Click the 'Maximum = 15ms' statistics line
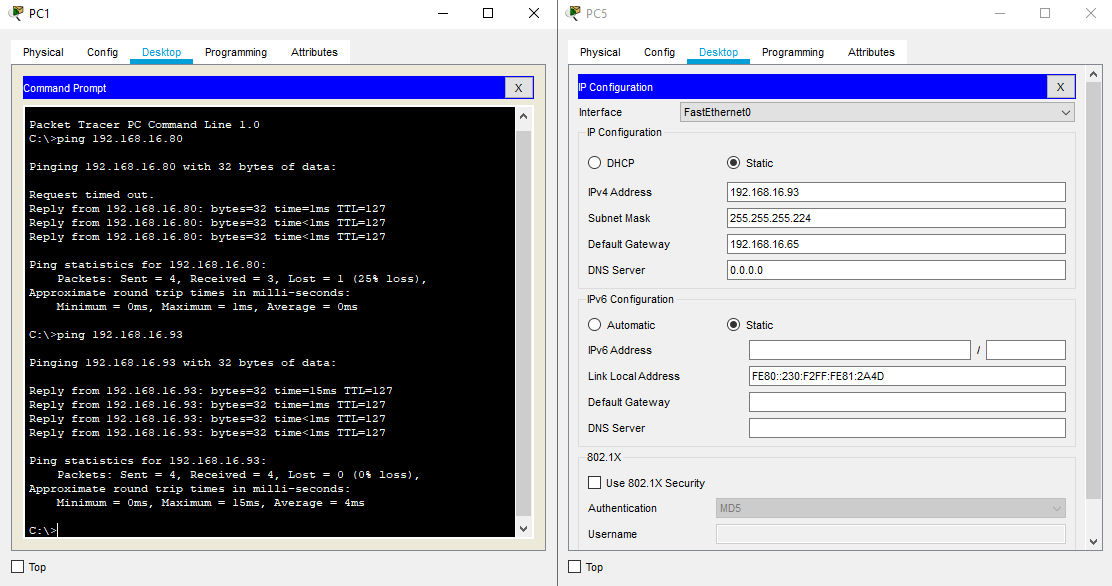 click(x=211, y=503)
